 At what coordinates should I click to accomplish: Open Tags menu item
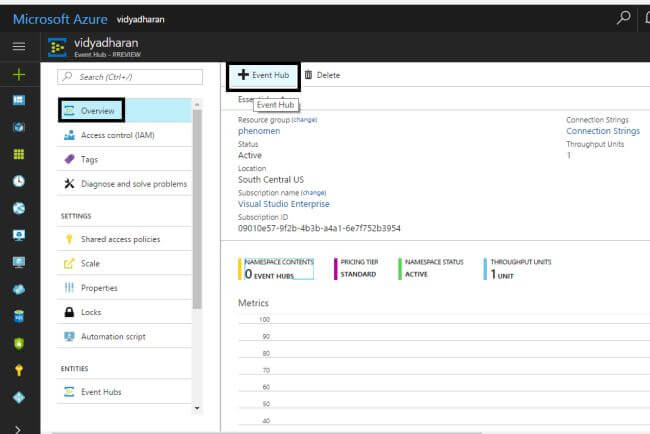124,159
